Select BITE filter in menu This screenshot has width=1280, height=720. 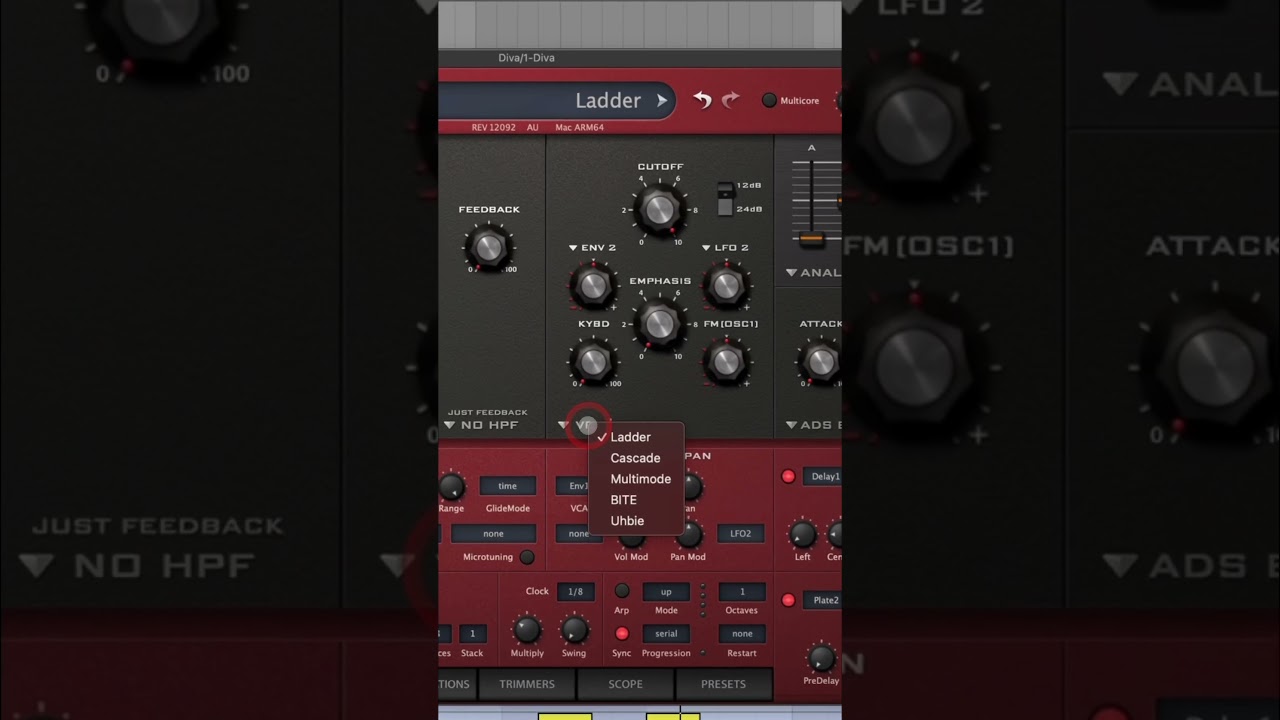point(636,500)
